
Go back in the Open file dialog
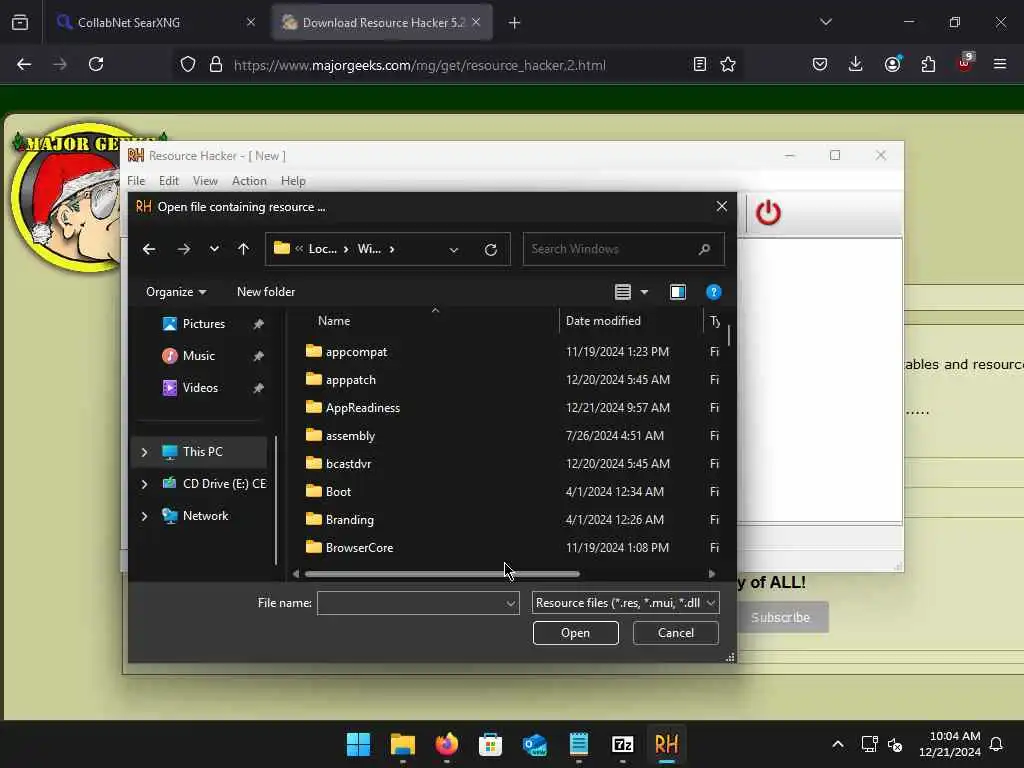pyautogui.click(x=149, y=249)
